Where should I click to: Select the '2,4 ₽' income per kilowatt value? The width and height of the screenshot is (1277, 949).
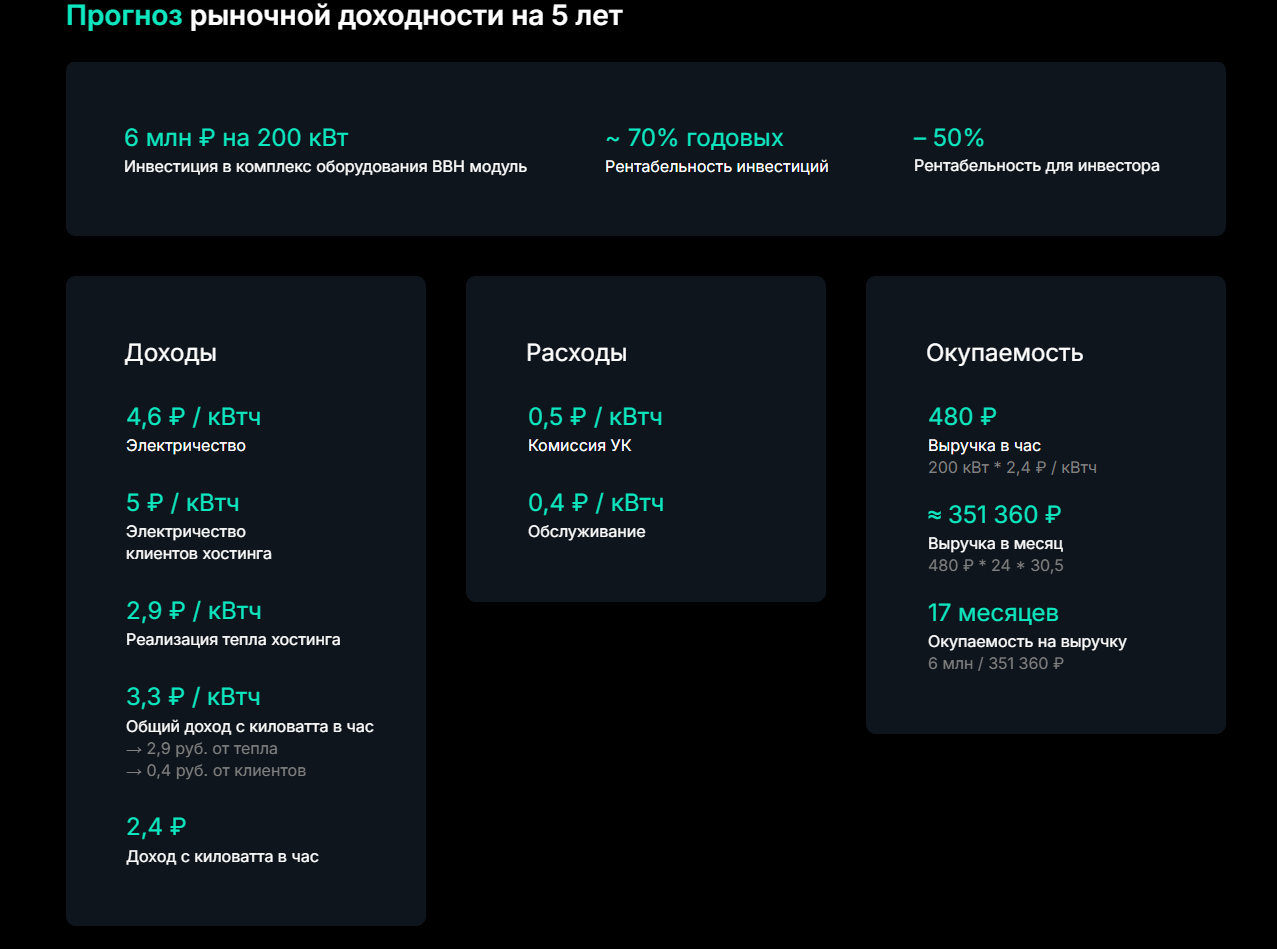[x=156, y=827]
